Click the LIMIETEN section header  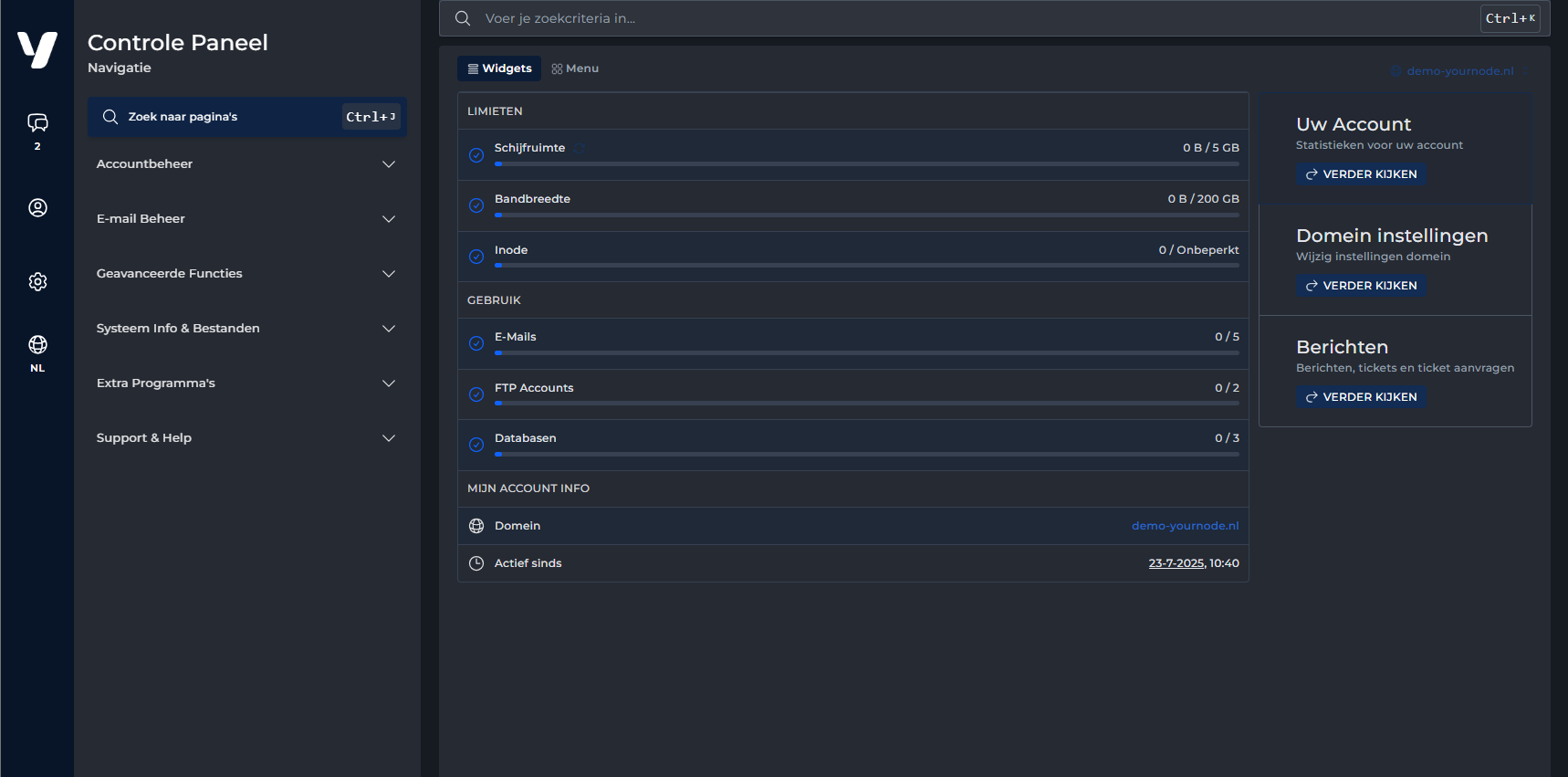(x=495, y=111)
